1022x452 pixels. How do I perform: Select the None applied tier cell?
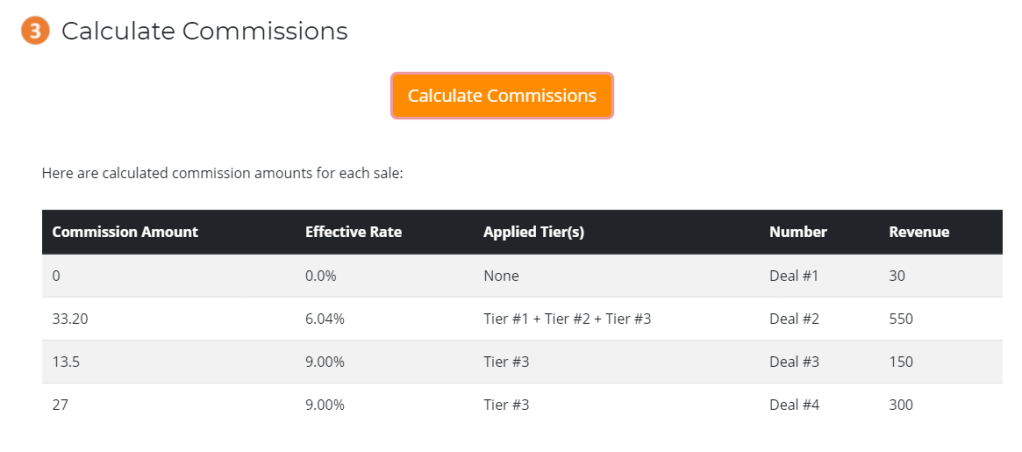(501, 276)
